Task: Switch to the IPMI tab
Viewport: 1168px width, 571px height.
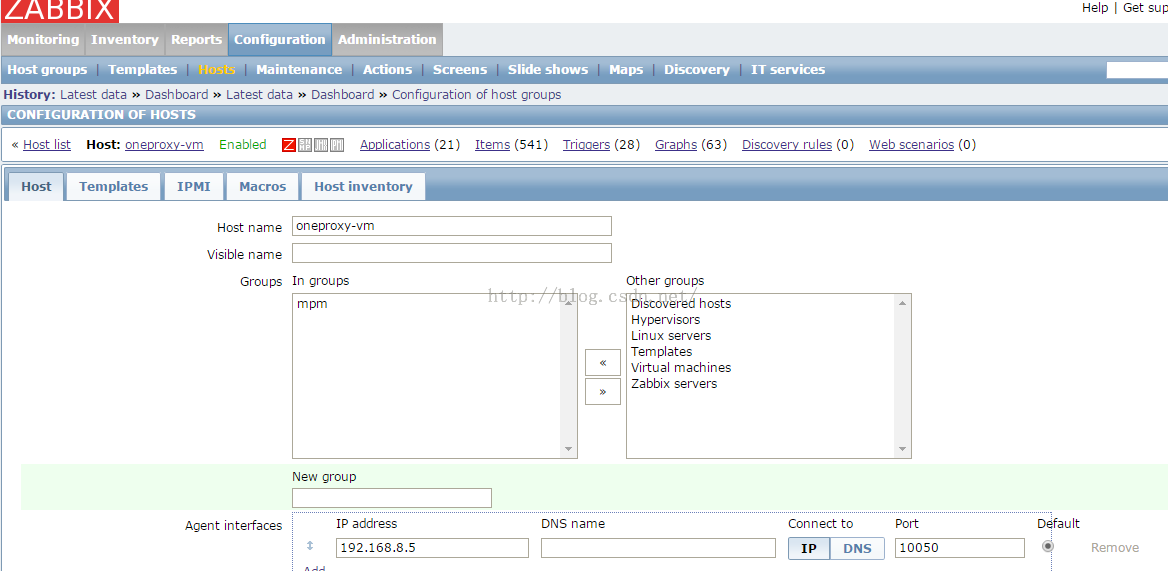Action: [193, 186]
